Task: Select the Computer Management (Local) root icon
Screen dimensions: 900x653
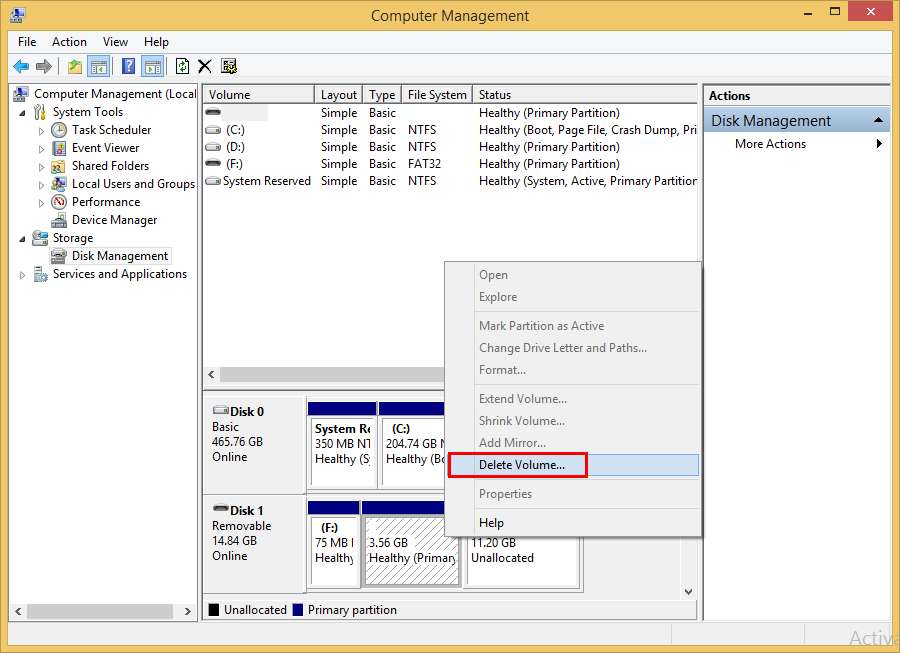Action: 22,94
